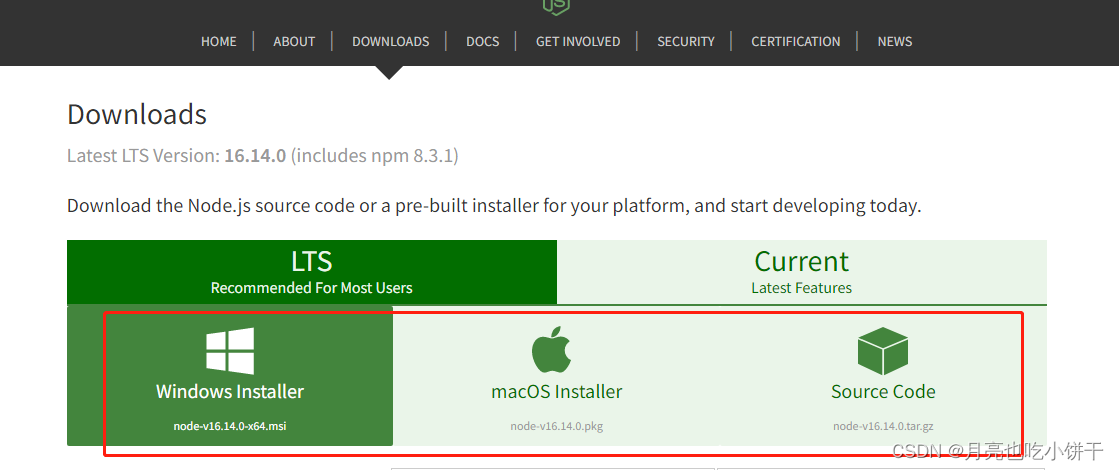
Task: Open the GET INVOLVED nav item
Action: click(x=578, y=41)
